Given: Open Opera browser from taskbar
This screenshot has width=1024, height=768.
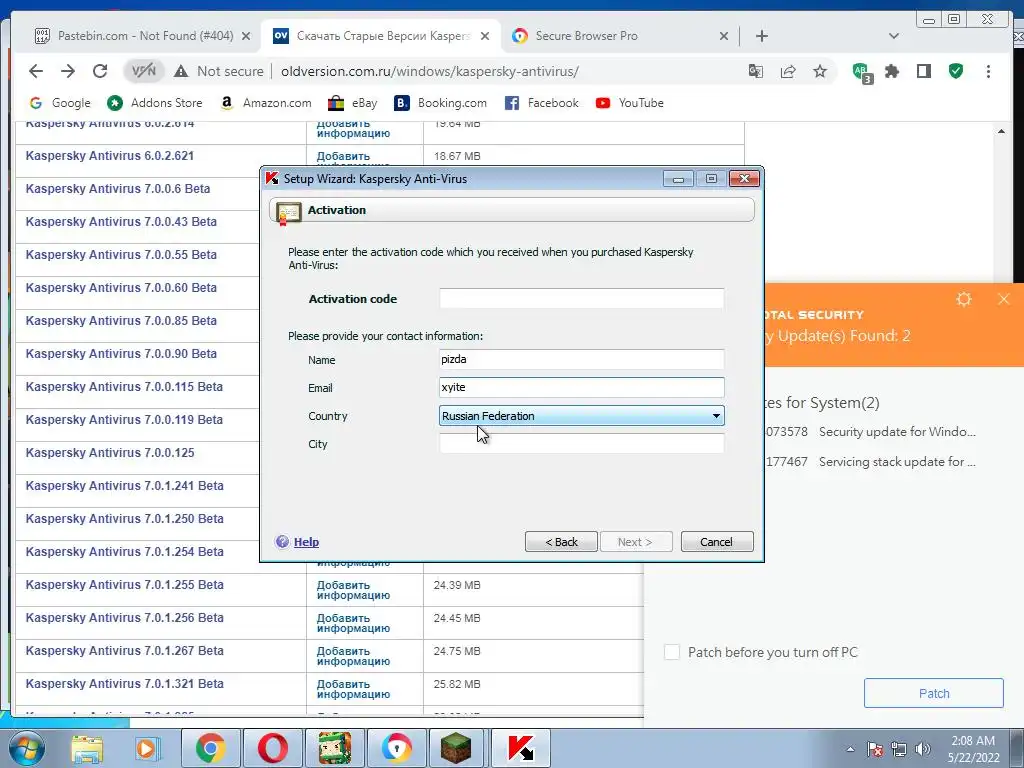Looking at the screenshot, I should tap(272, 748).
